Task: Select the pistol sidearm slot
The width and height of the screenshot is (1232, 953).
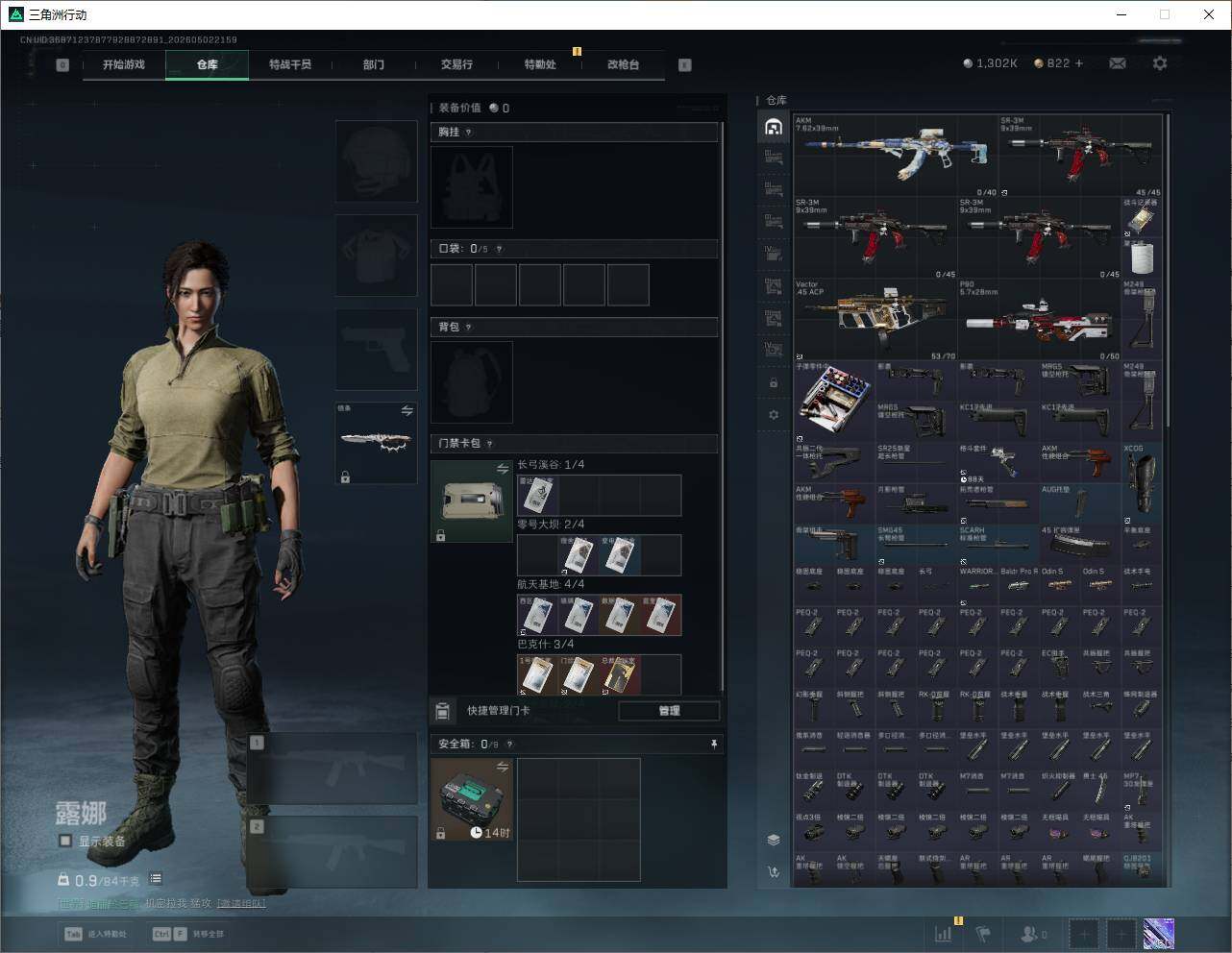Action: [x=377, y=350]
